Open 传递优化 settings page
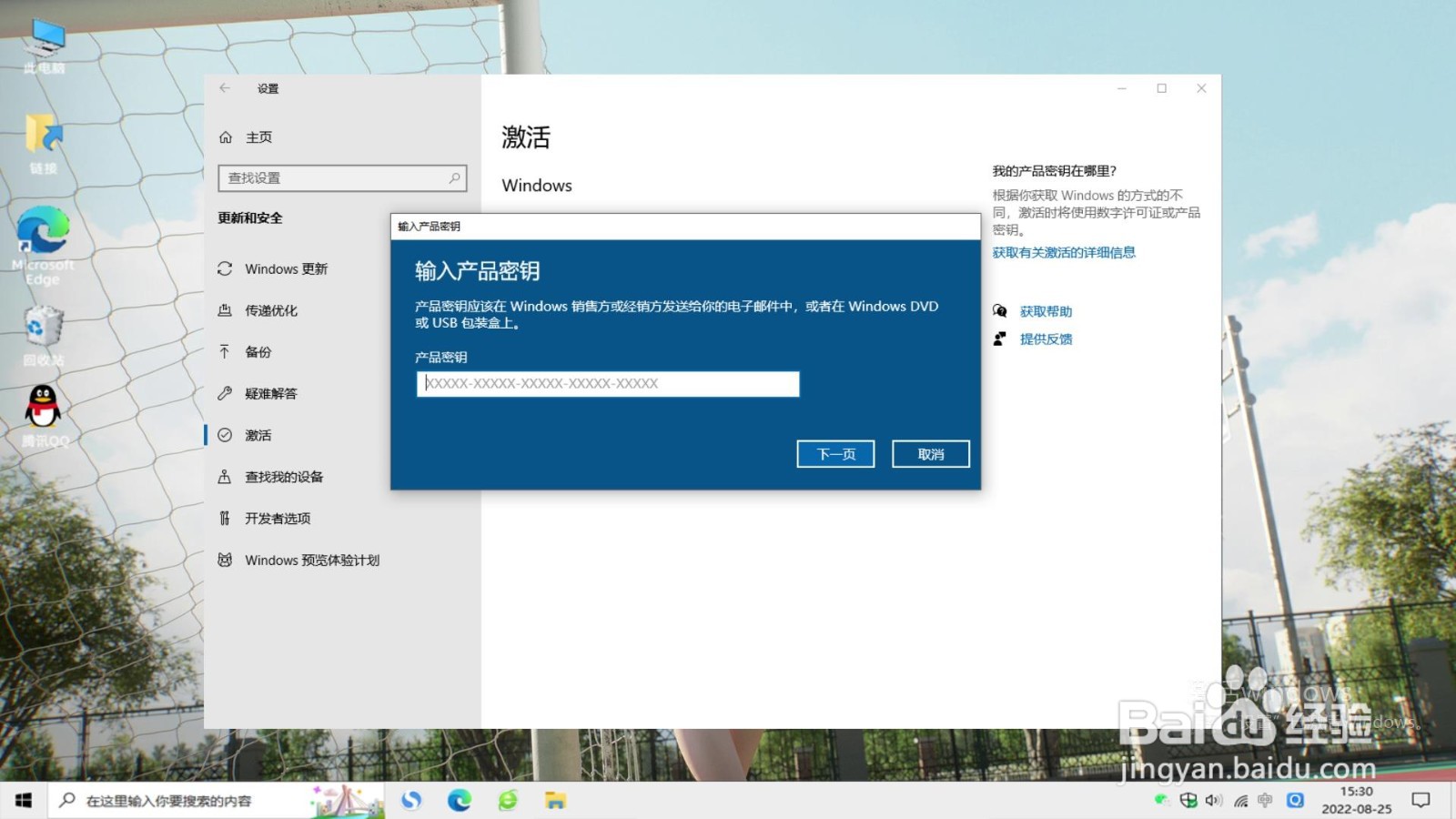 coord(258,310)
